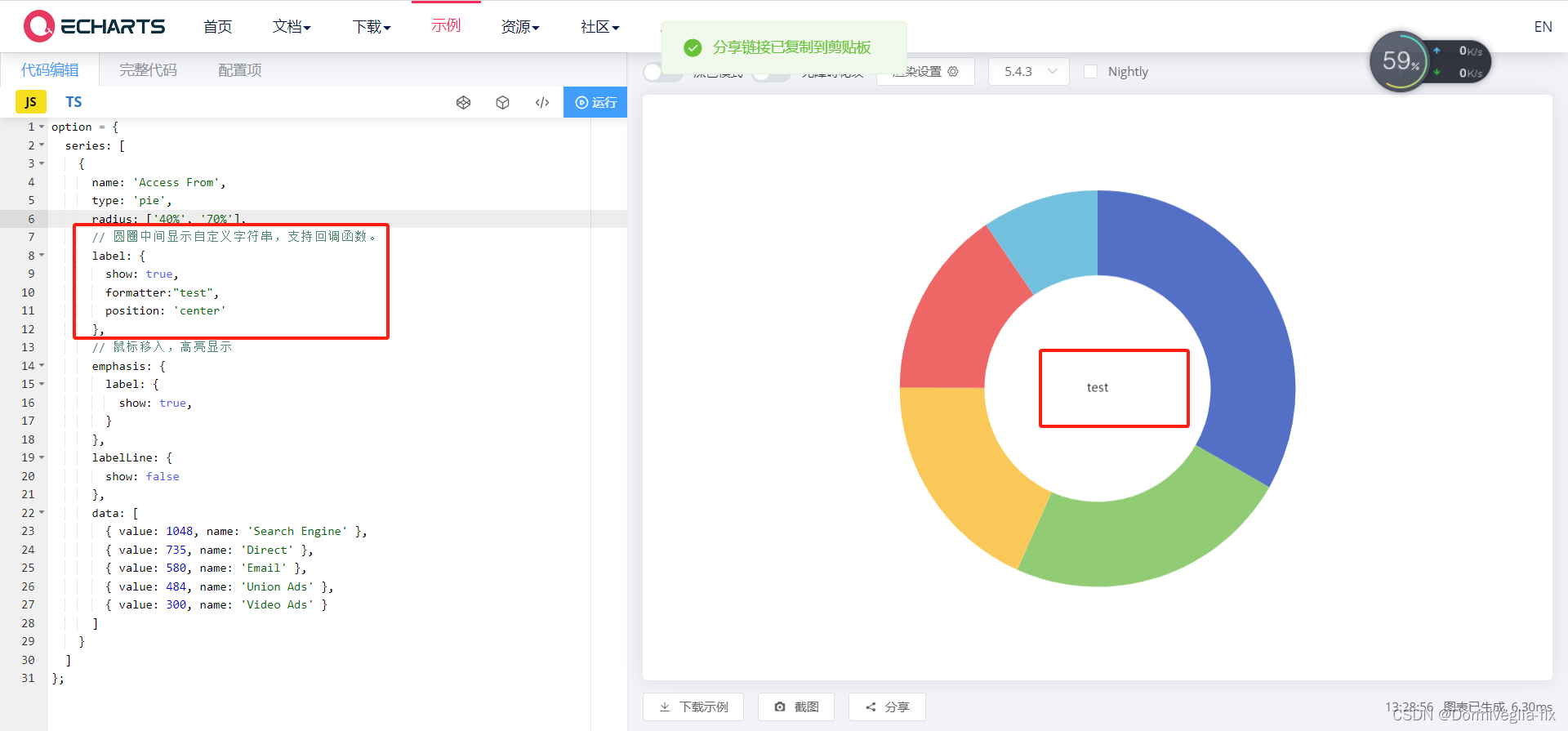Click the 下载示例 download button

coord(693,706)
